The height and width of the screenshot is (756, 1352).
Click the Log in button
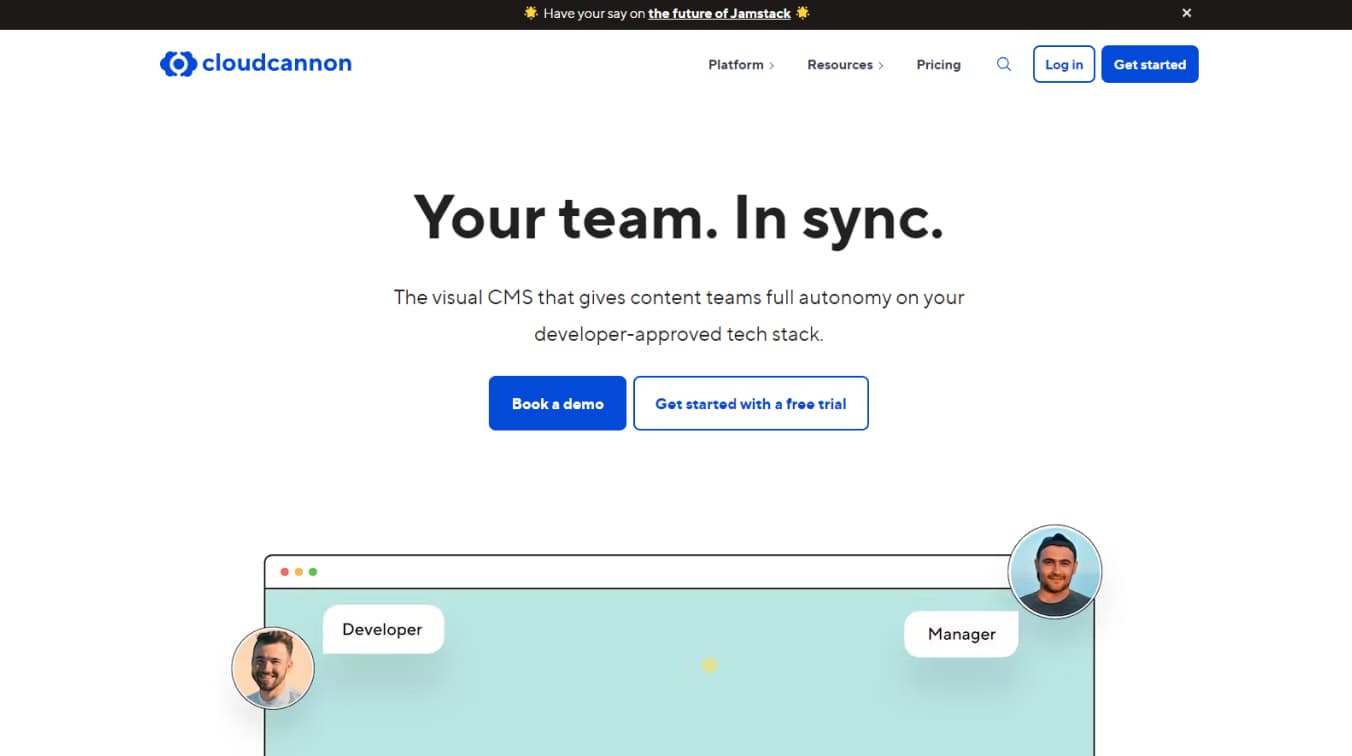[x=1063, y=64]
